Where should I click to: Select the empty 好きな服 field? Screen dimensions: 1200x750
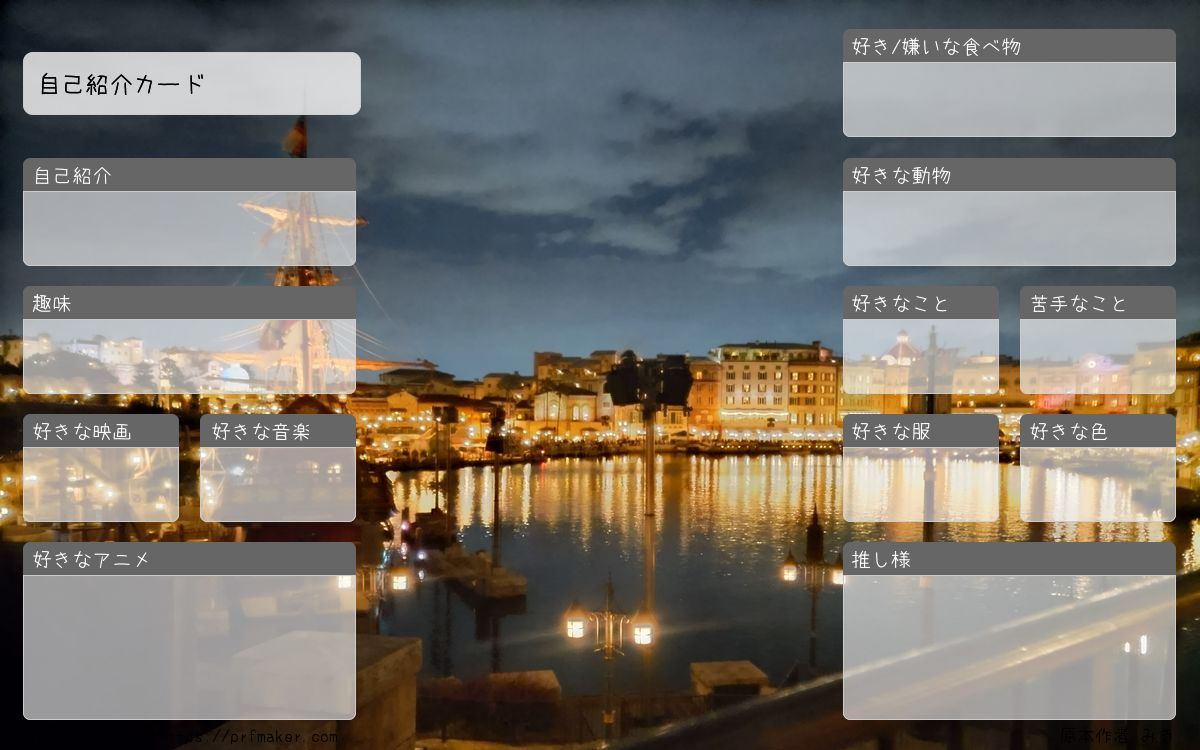(x=921, y=484)
